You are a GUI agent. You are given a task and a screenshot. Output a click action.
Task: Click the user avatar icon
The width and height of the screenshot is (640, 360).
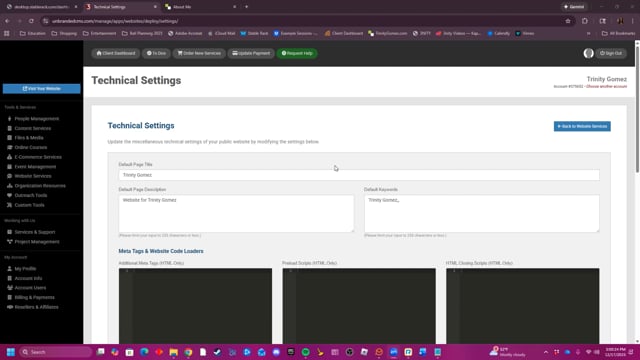tap(588, 53)
